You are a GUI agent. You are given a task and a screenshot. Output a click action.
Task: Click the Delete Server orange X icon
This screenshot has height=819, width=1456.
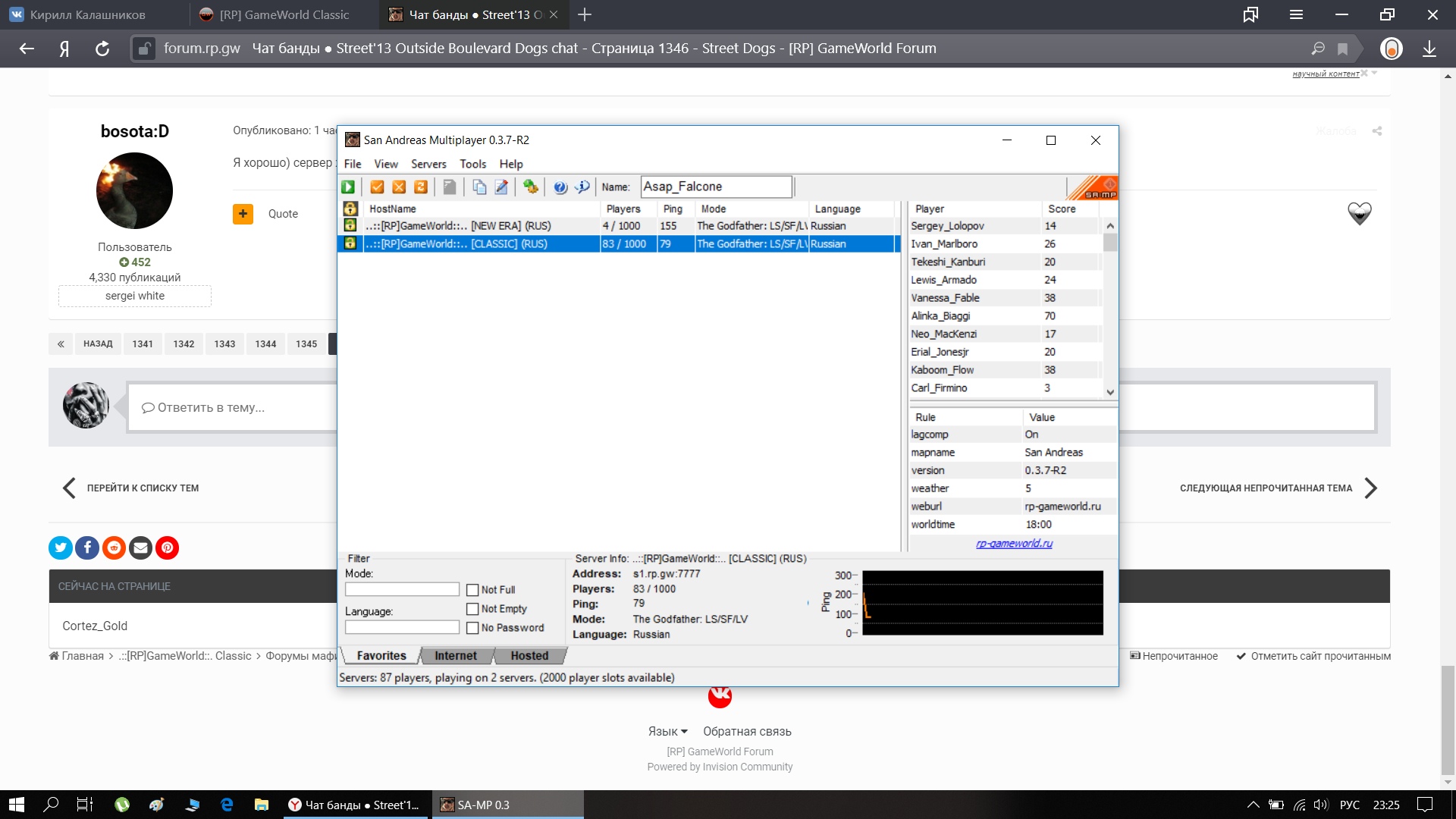(x=399, y=187)
